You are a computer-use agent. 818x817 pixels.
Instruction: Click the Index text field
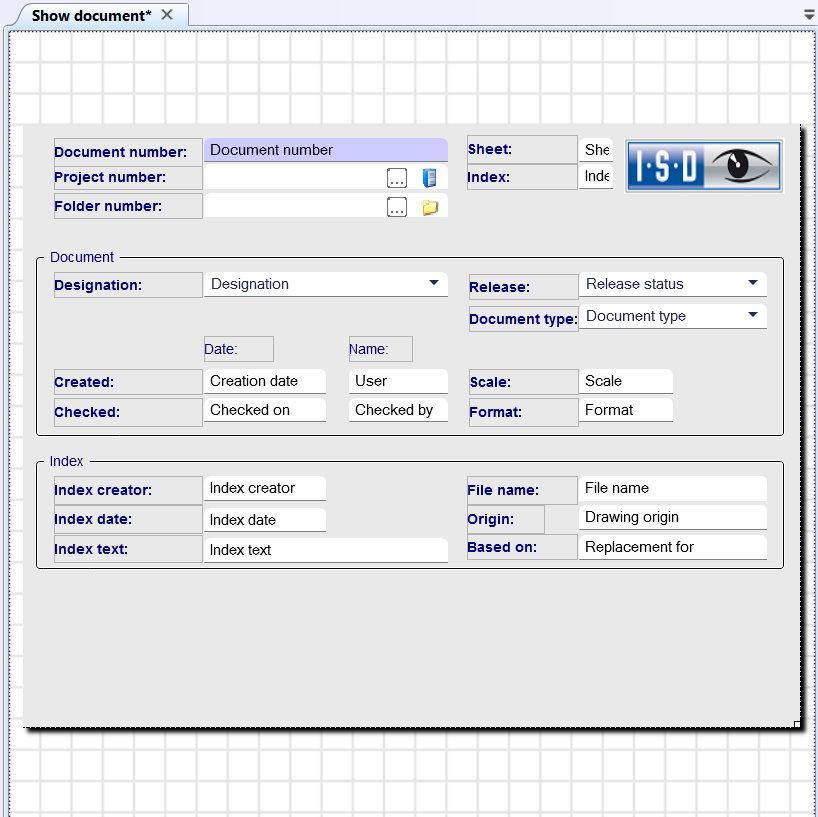(326, 550)
